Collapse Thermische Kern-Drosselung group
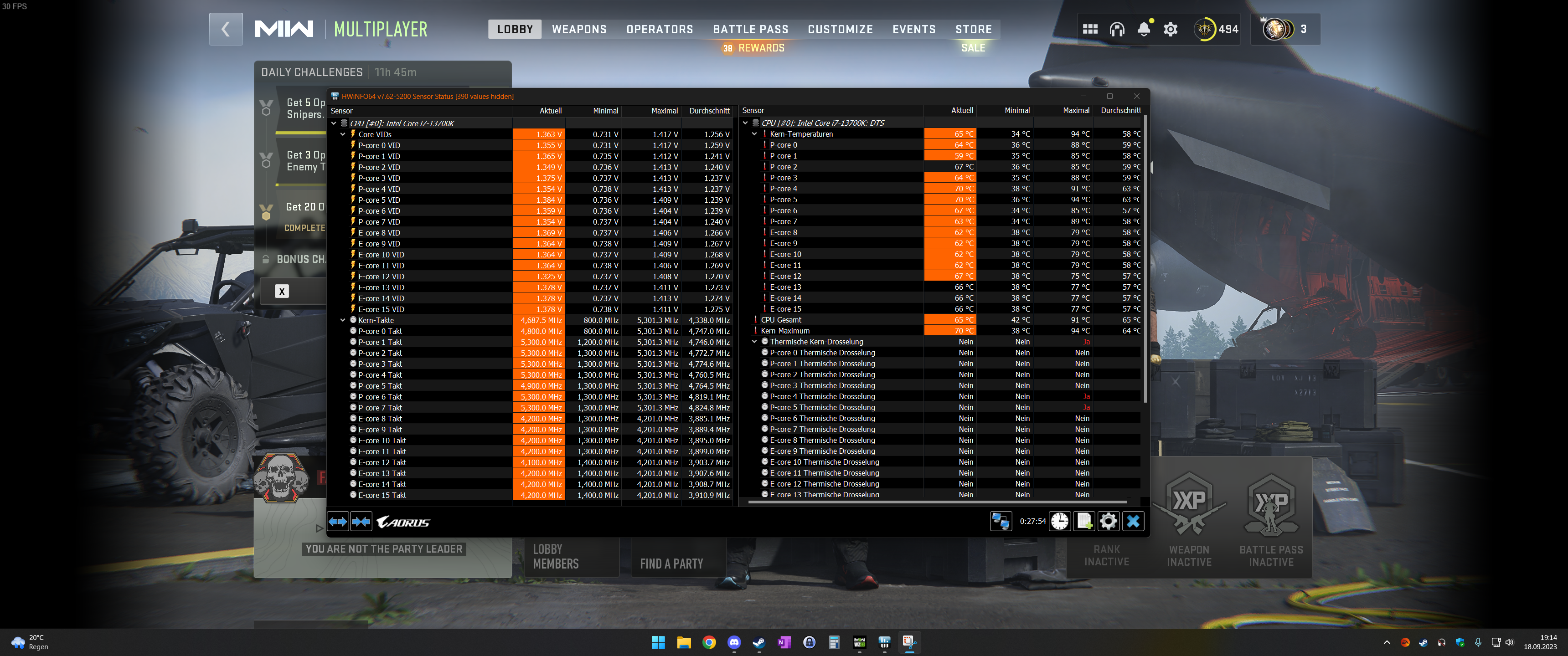This screenshot has height=656, width=1568. [754, 342]
